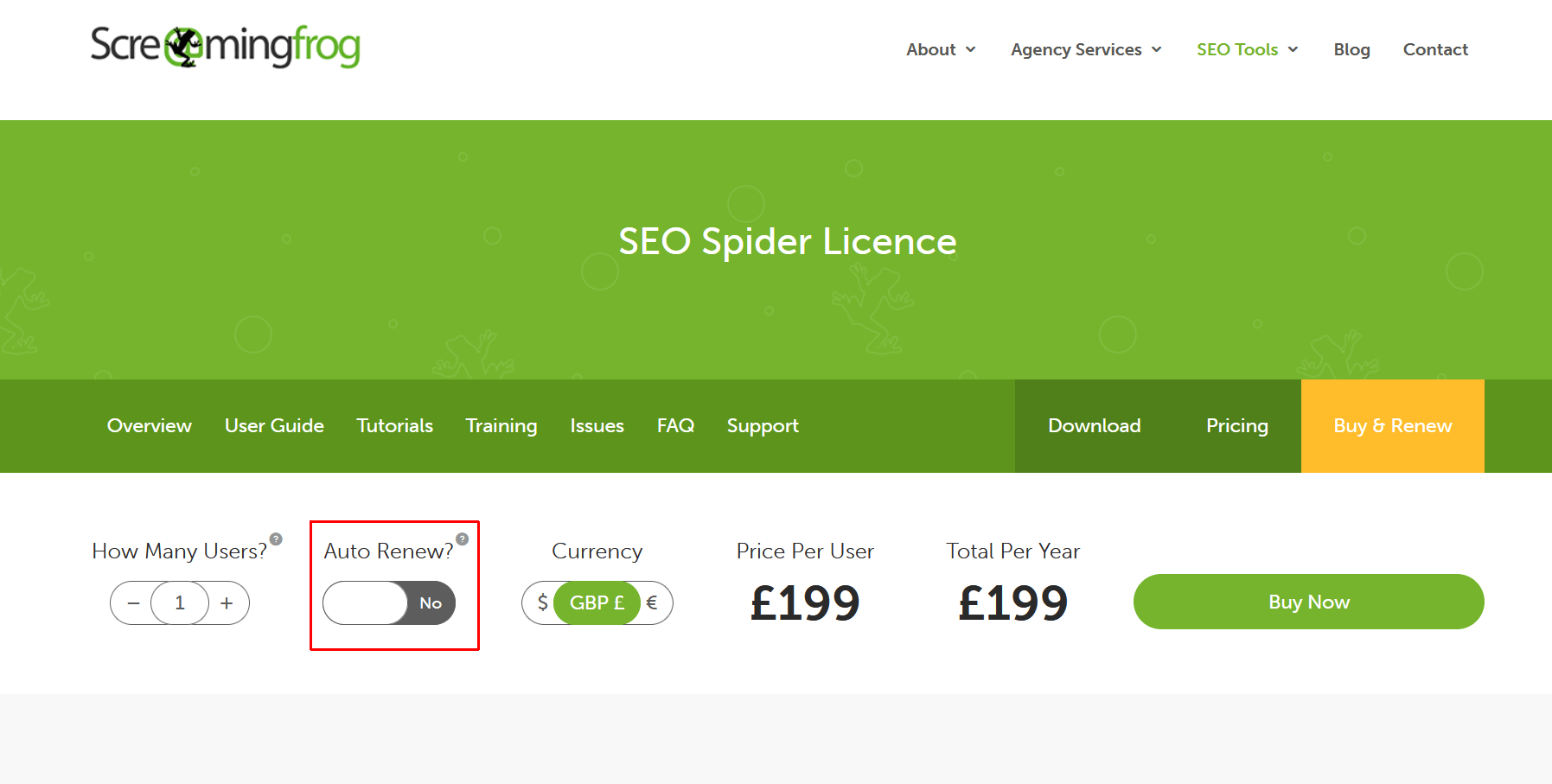Image resolution: width=1552 pixels, height=784 pixels.
Task: Increase user count with plus button
Action: coord(227,603)
